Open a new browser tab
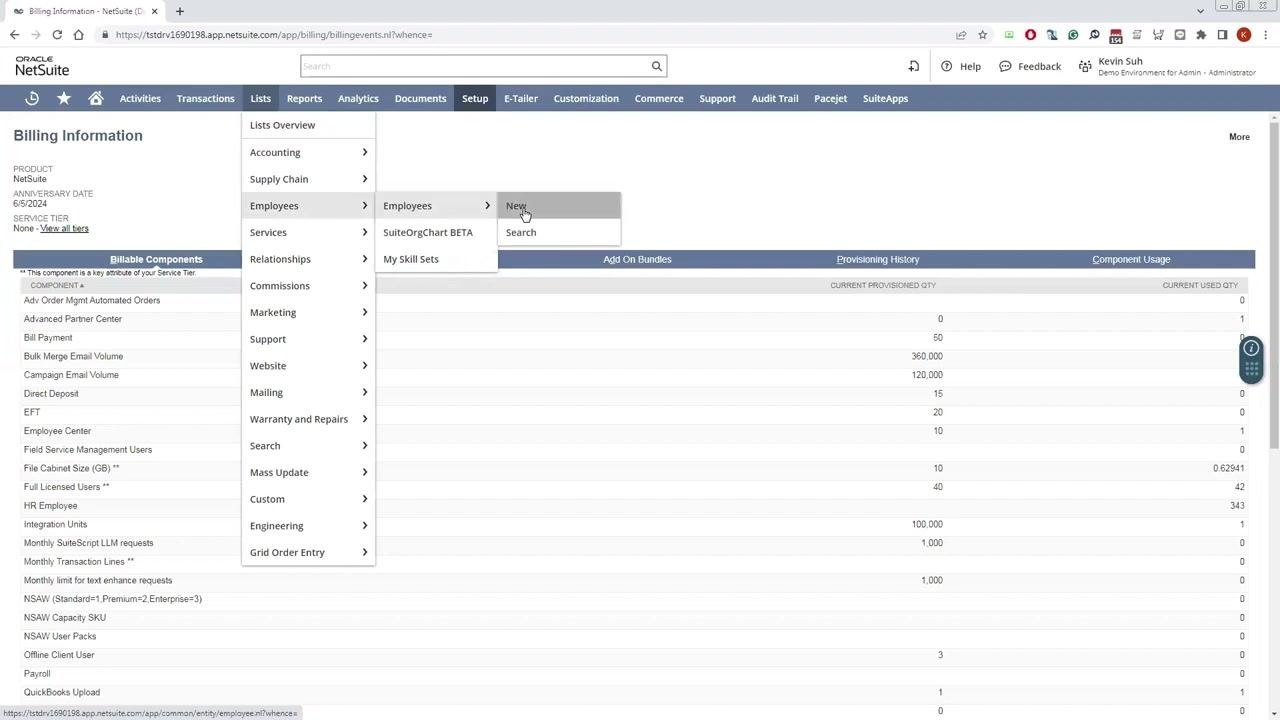1280x720 pixels. pos(180,11)
